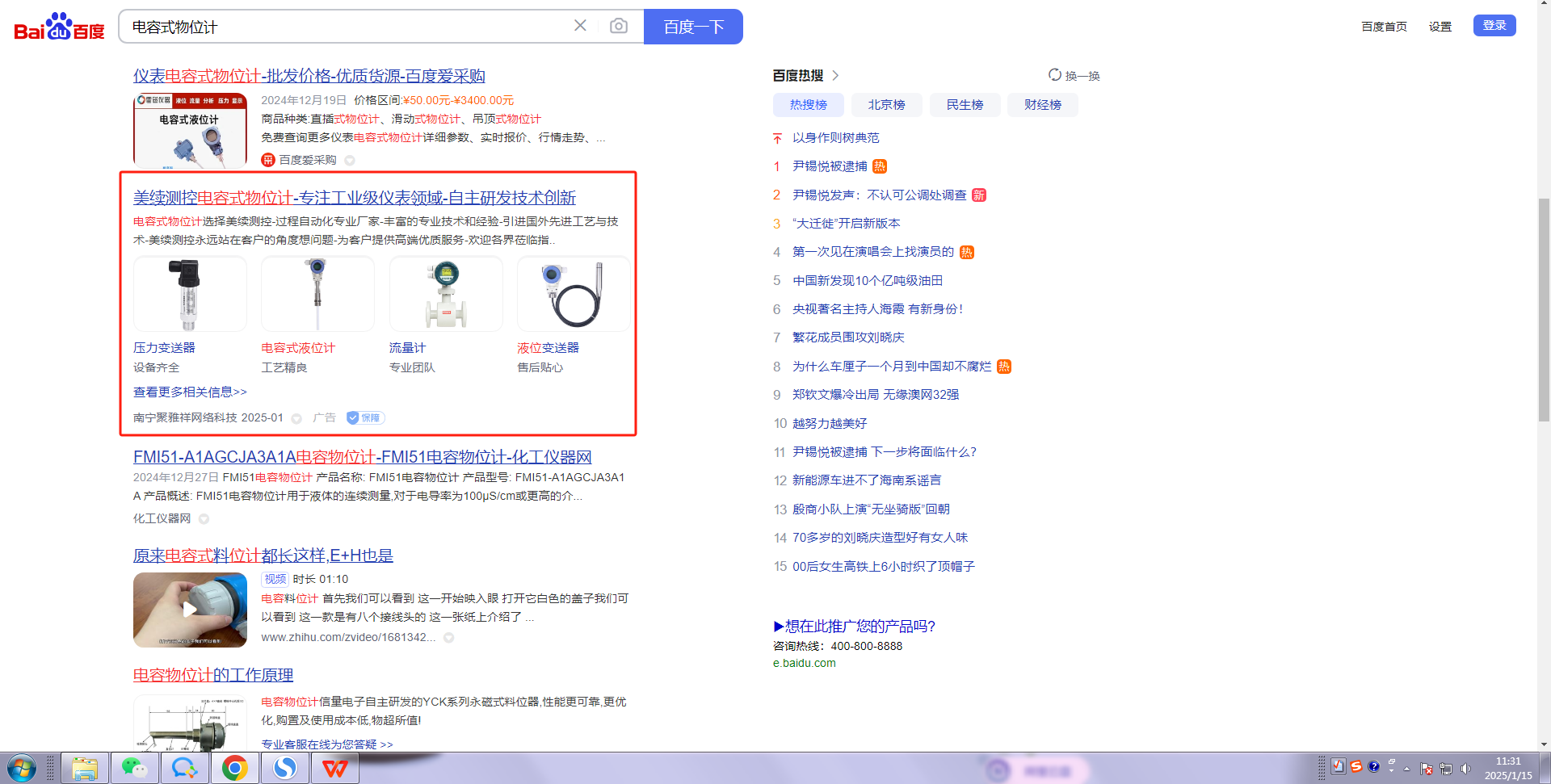Click the 百度爱采购 red source icon
This screenshot has width=1551, height=784.
pyautogui.click(x=268, y=160)
